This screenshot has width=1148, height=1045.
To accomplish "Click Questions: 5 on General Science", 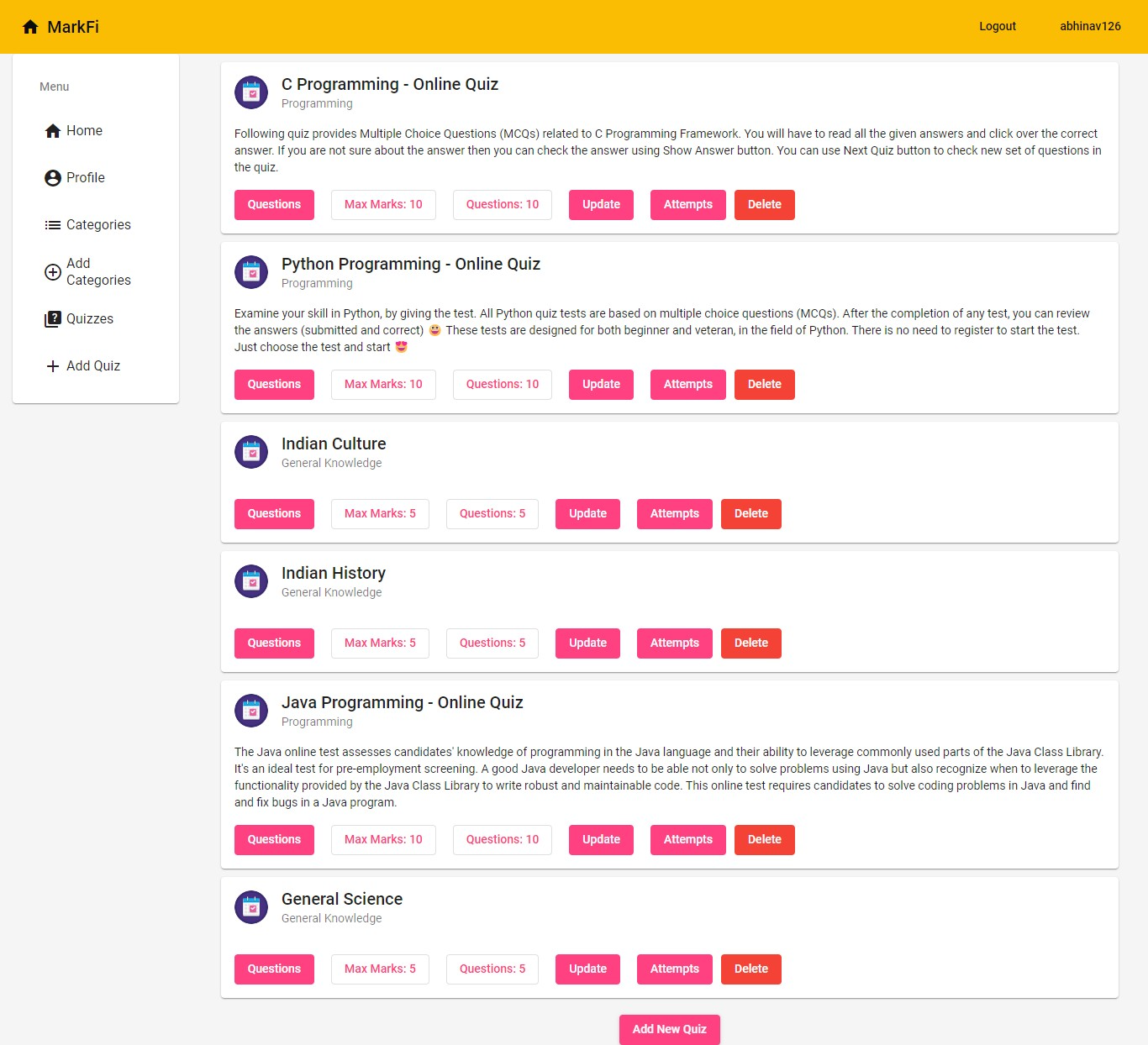I will tap(492, 969).
